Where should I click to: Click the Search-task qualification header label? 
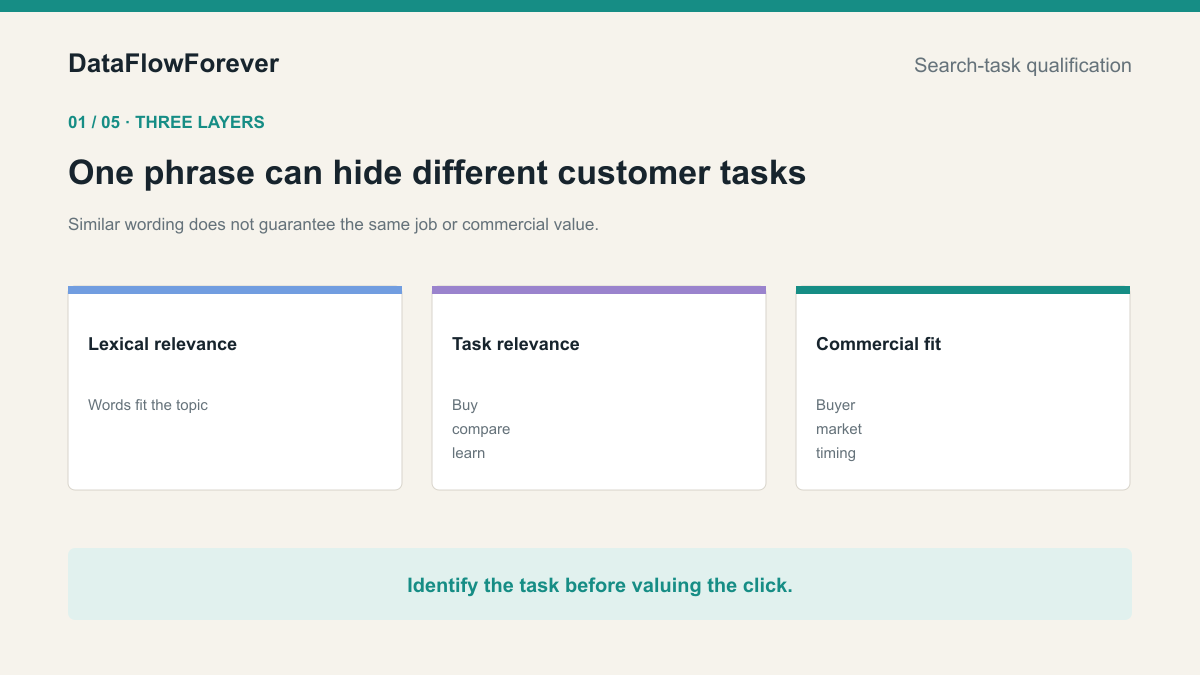point(1023,66)
